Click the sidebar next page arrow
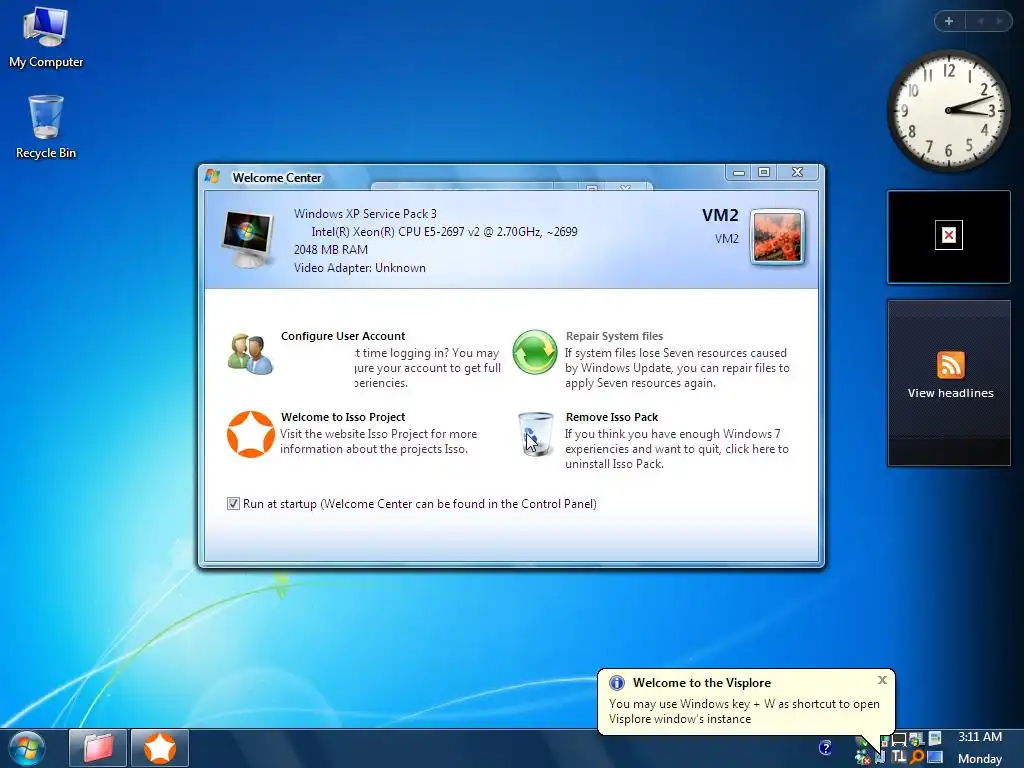This screenshot has height=768, width=1024. click(999, 21)
